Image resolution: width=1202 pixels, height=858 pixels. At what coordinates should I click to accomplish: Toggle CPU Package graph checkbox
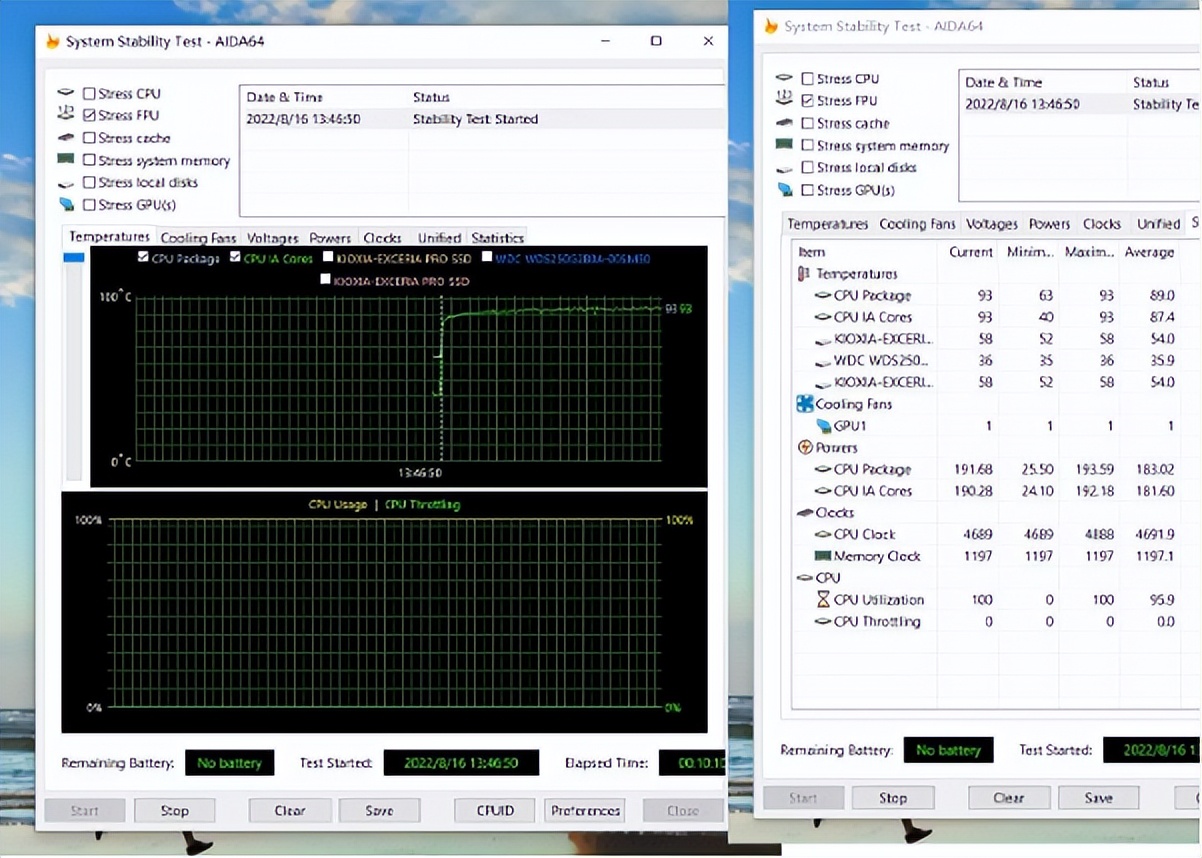click(x=143, y=258)
